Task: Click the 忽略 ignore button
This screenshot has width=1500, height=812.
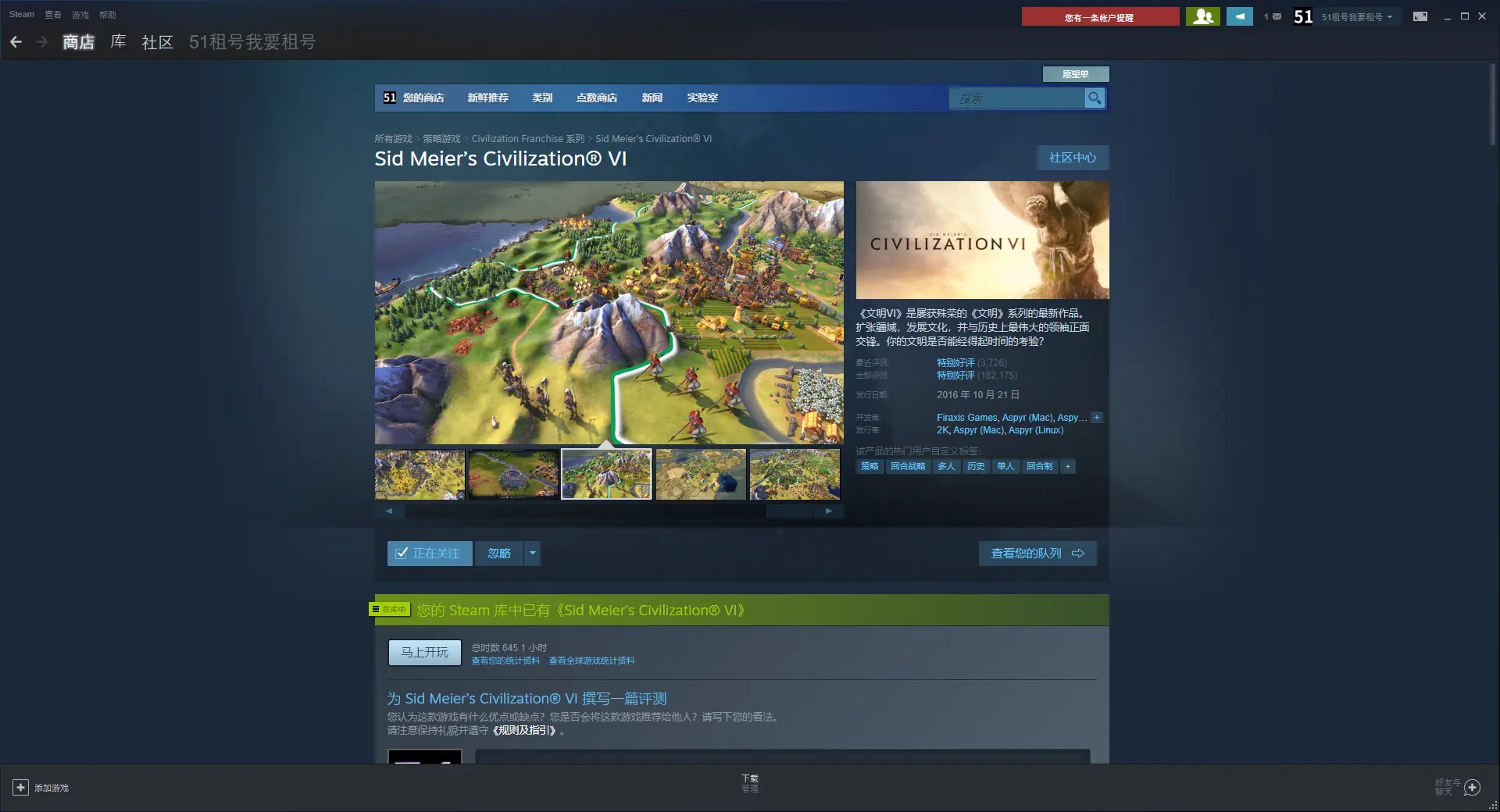Action: (499, 554)
